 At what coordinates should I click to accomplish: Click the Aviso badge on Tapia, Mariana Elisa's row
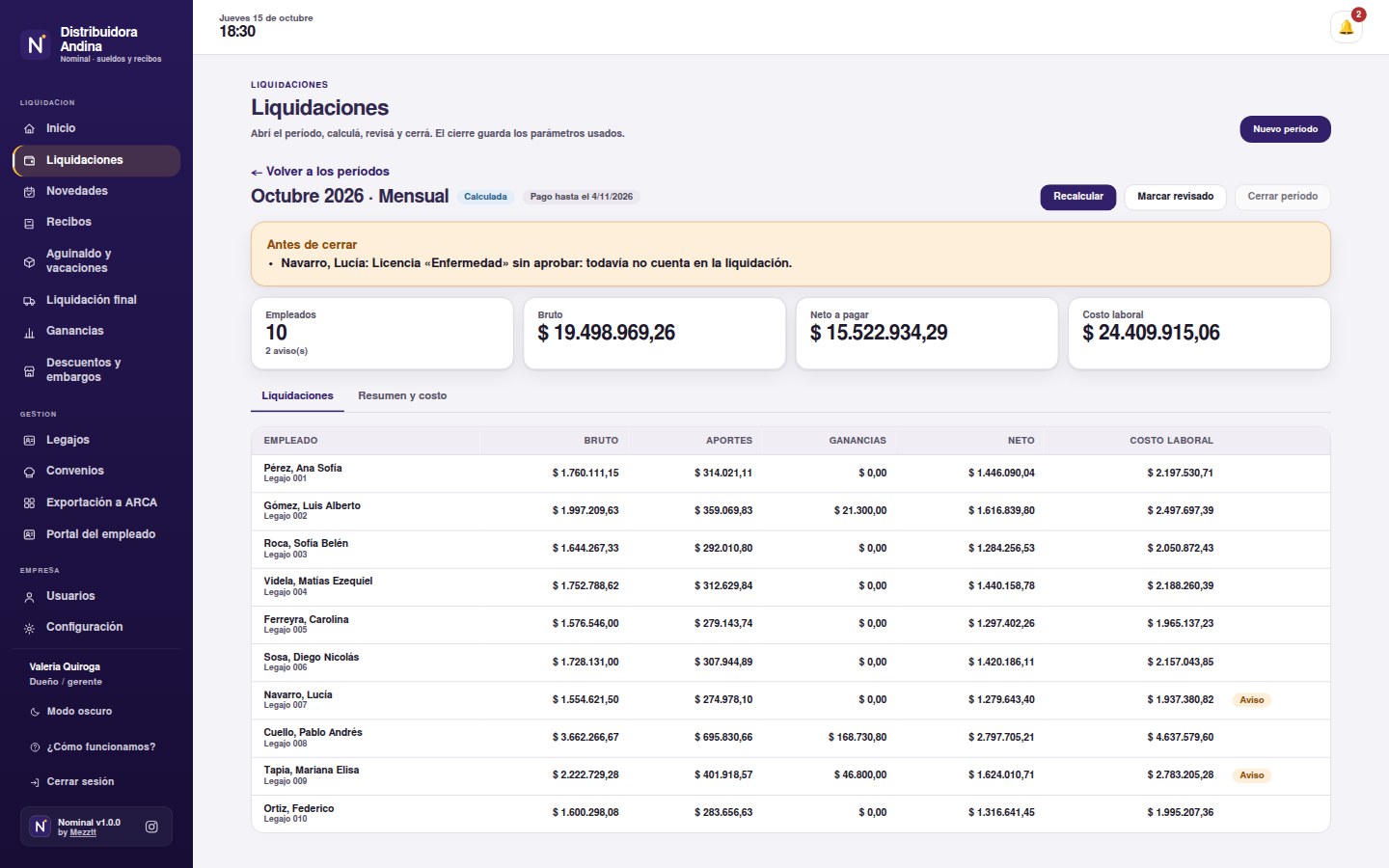tap(1251, 775)
